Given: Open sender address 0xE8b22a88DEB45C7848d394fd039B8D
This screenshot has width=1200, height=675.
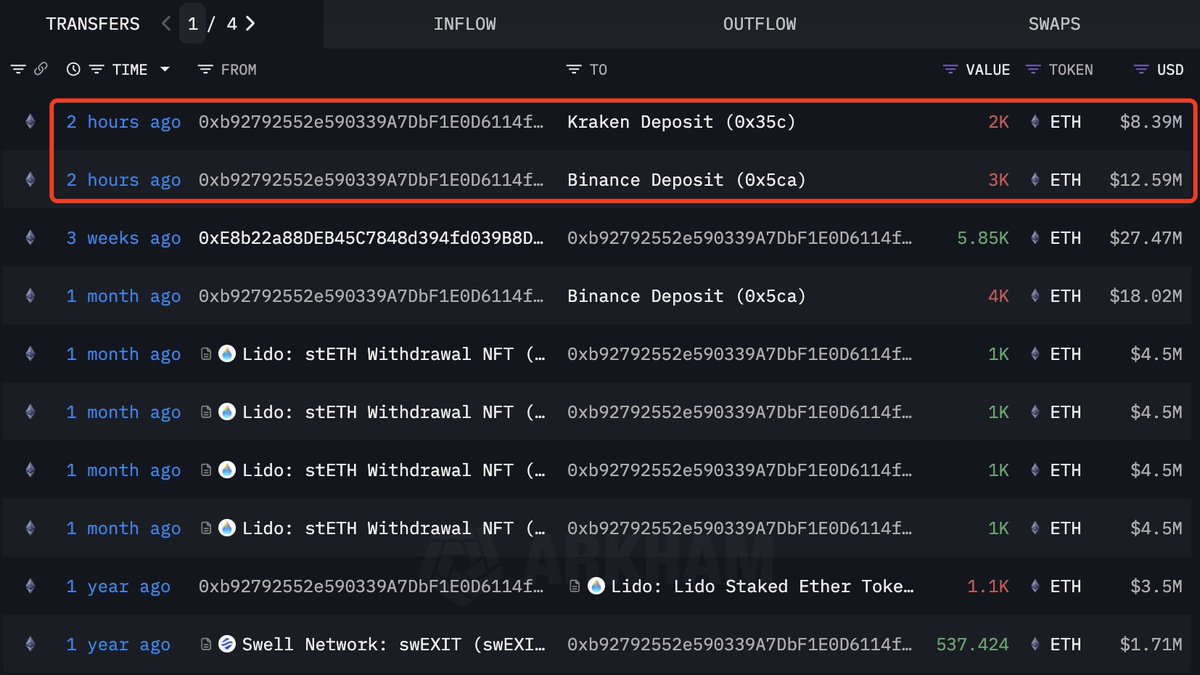Looking at the screenshot, I should (x=372, y=238).
